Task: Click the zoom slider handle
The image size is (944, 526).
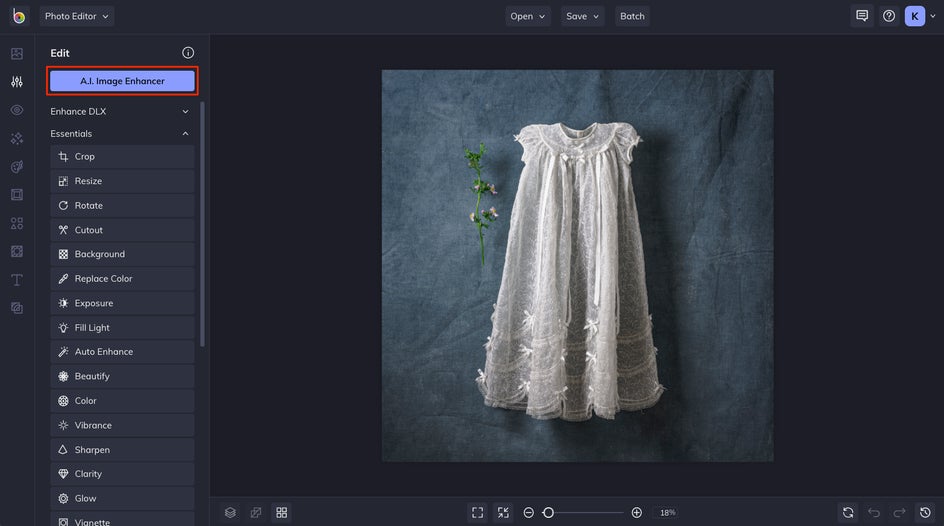Action: tap(548, 513)
